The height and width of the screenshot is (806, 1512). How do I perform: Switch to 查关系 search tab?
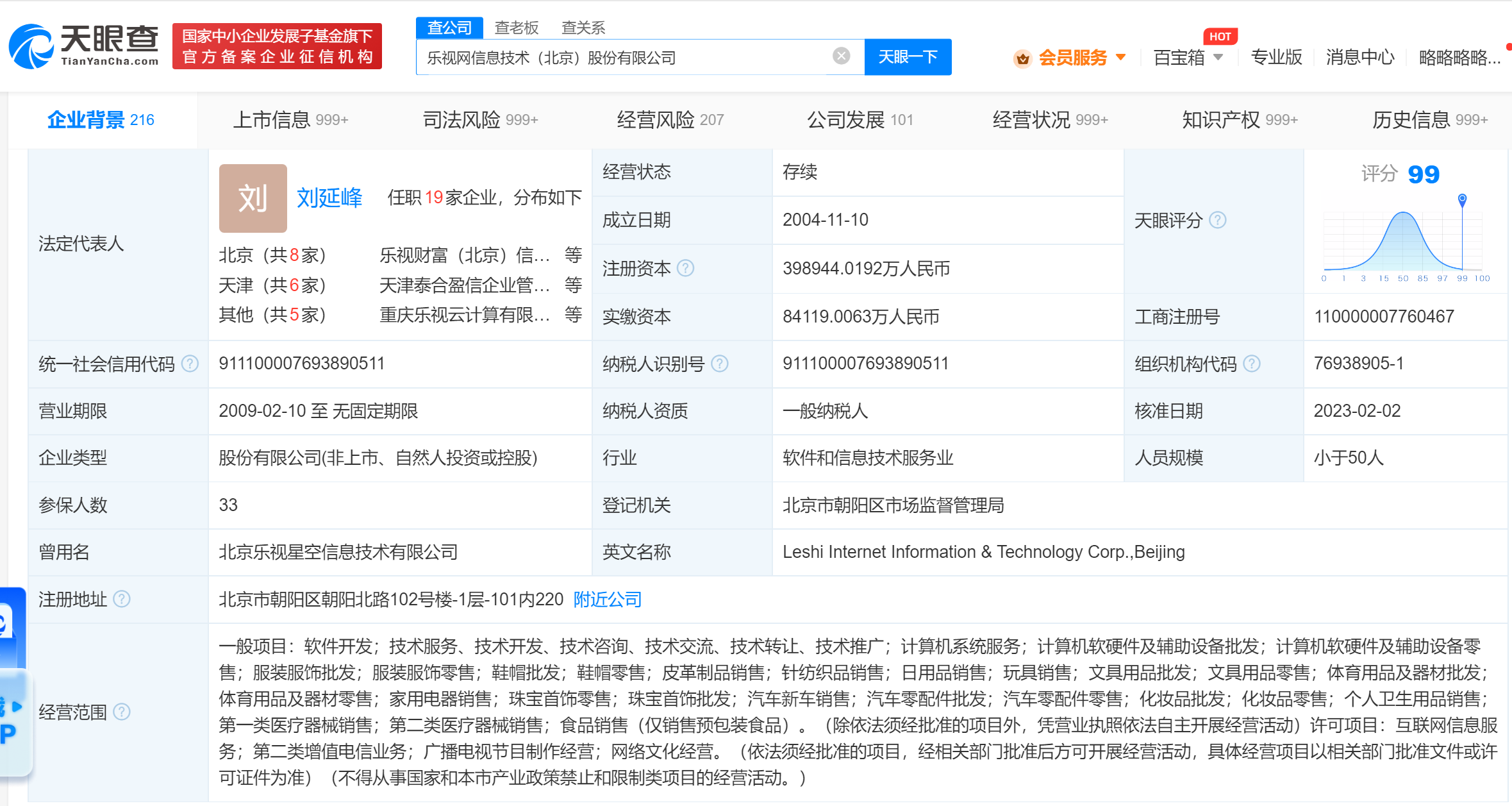(583, 28)
